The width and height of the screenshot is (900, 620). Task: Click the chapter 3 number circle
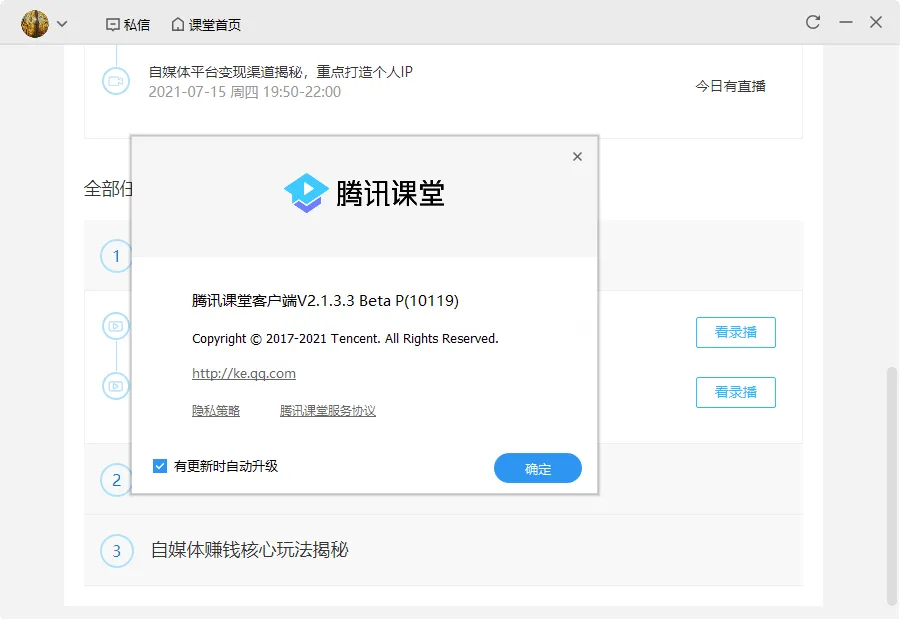coord(117,551)
